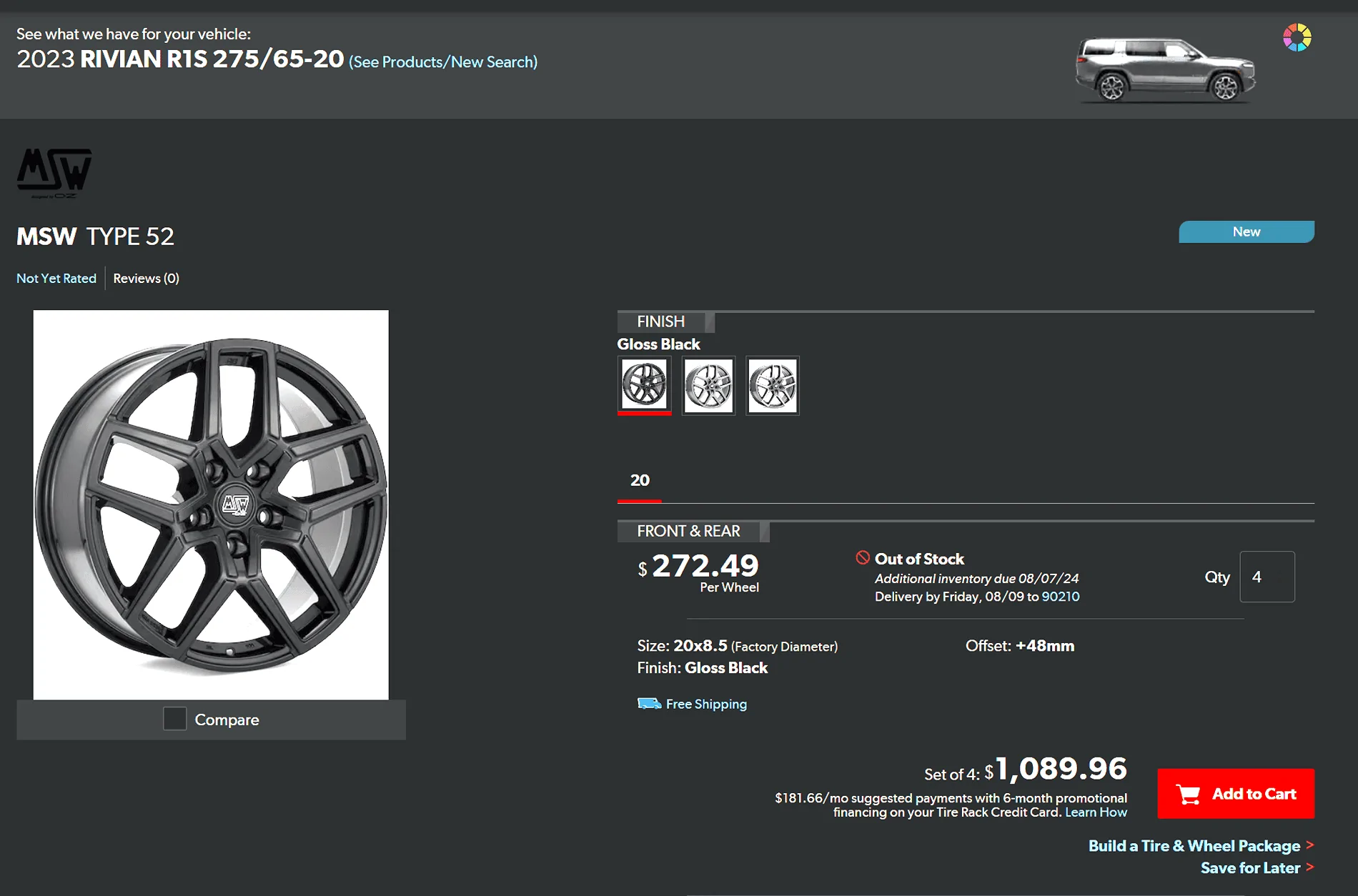Click 2023 RIVIAN R1S 275/65-20 heading
Image resolution: width=1358 pixels, height=896 pixels.
pyautogui.click(x=180, y=59)
